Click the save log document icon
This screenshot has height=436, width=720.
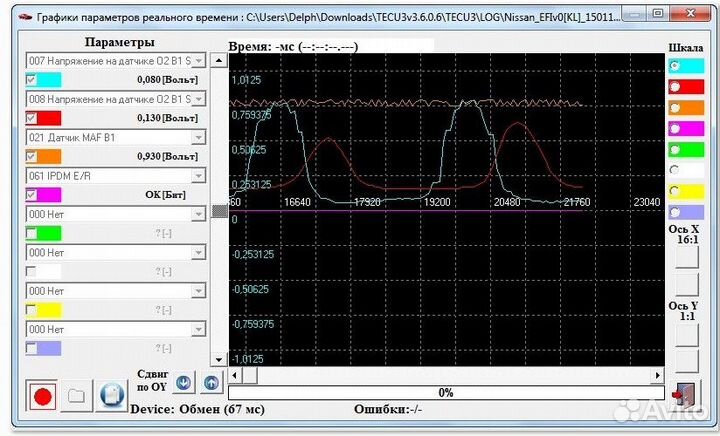pos(112,396)
